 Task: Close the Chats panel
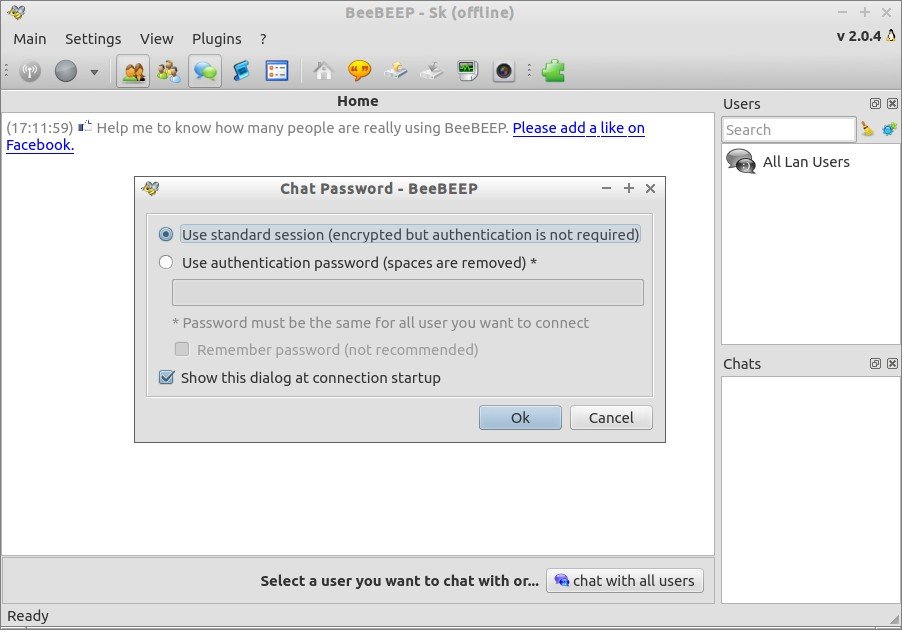[x=892, y=364]
